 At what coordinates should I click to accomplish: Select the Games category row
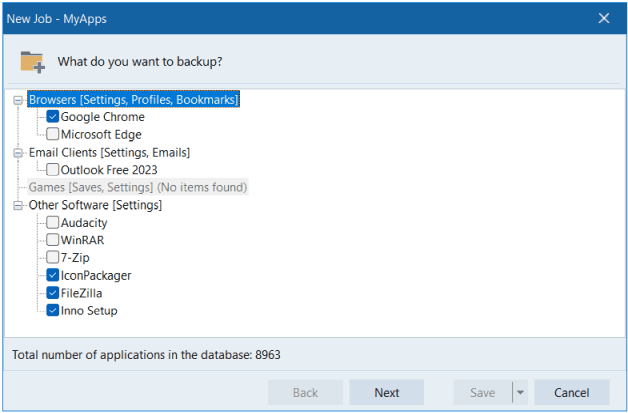(137, 187)
